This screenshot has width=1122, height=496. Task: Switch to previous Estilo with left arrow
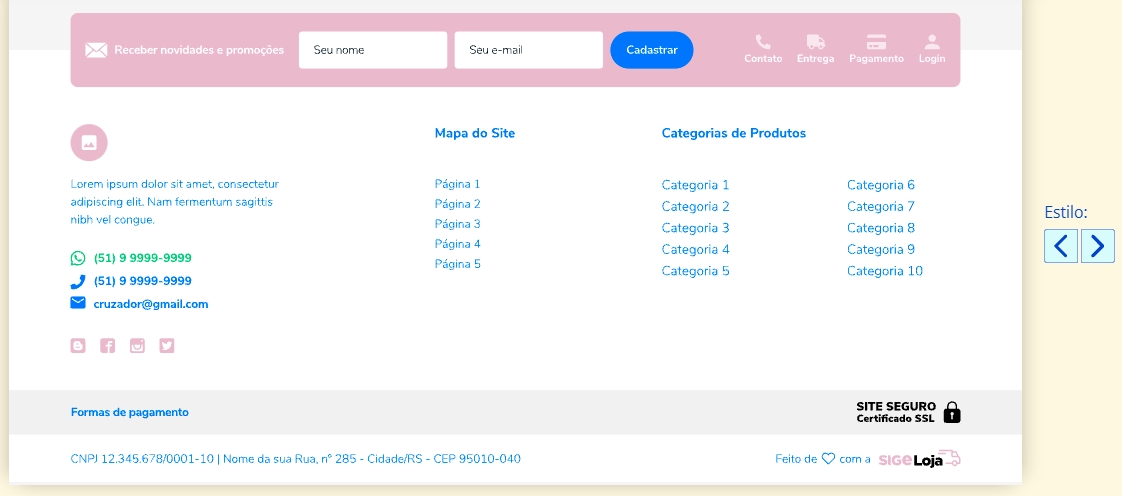point(1061,246)
